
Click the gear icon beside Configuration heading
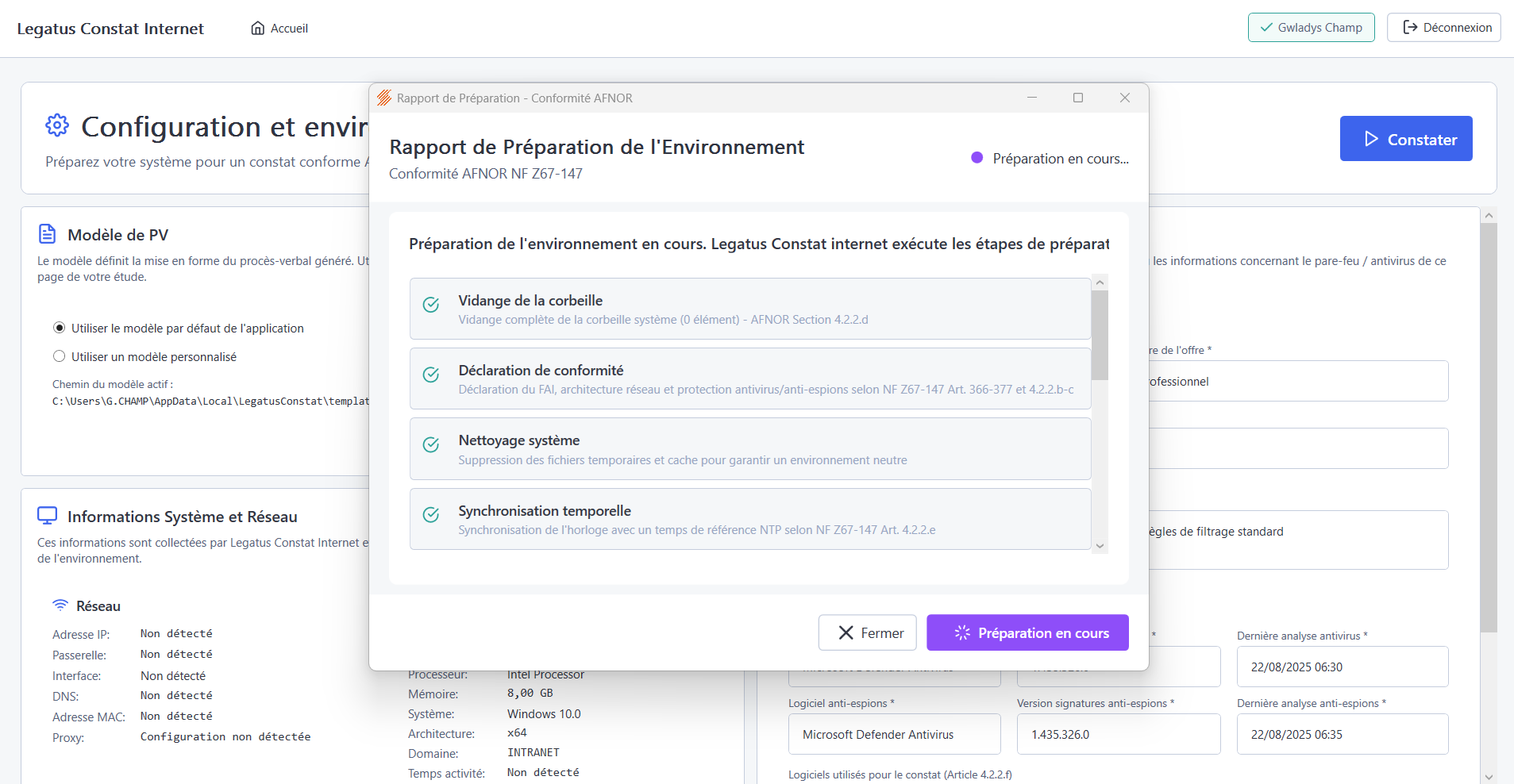coord(57,125)
